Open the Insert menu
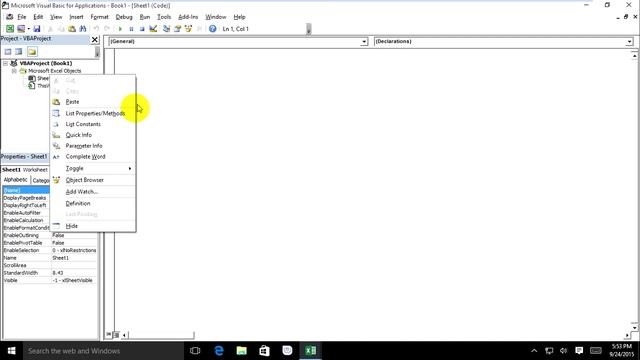The width and height of the screenshot is (640, 360). click(x=76, y=17)
